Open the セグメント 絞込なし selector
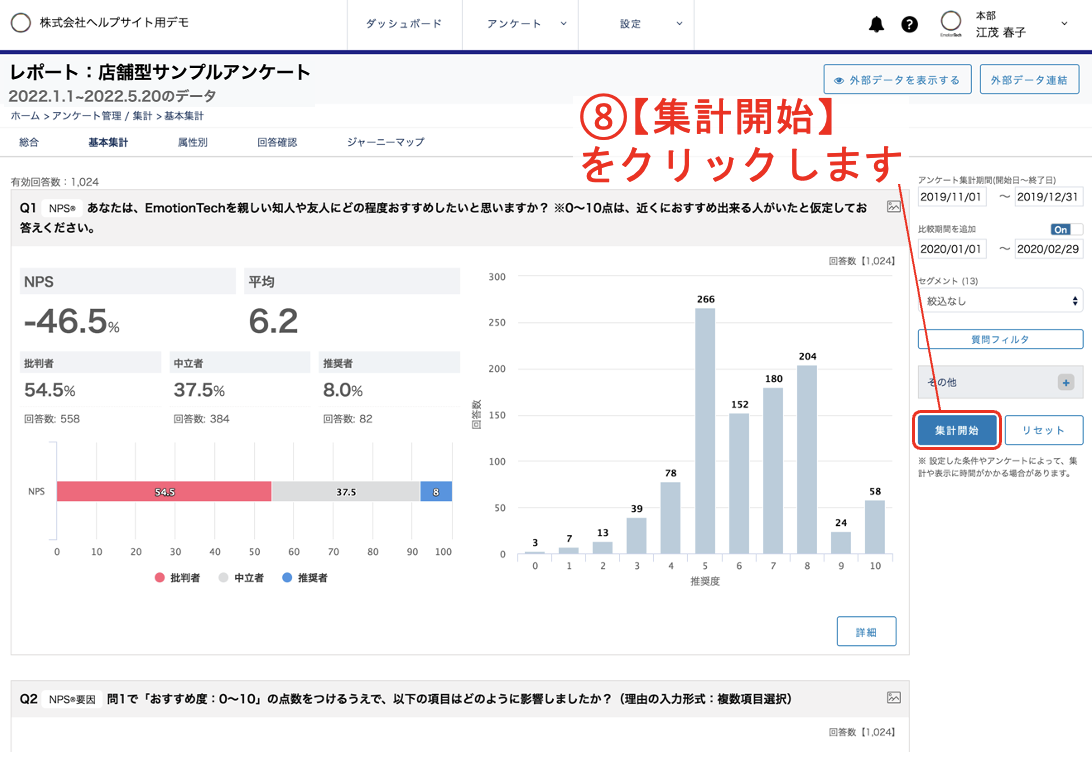The width and height of the screenshot is (1092, 782). [999, 300]
